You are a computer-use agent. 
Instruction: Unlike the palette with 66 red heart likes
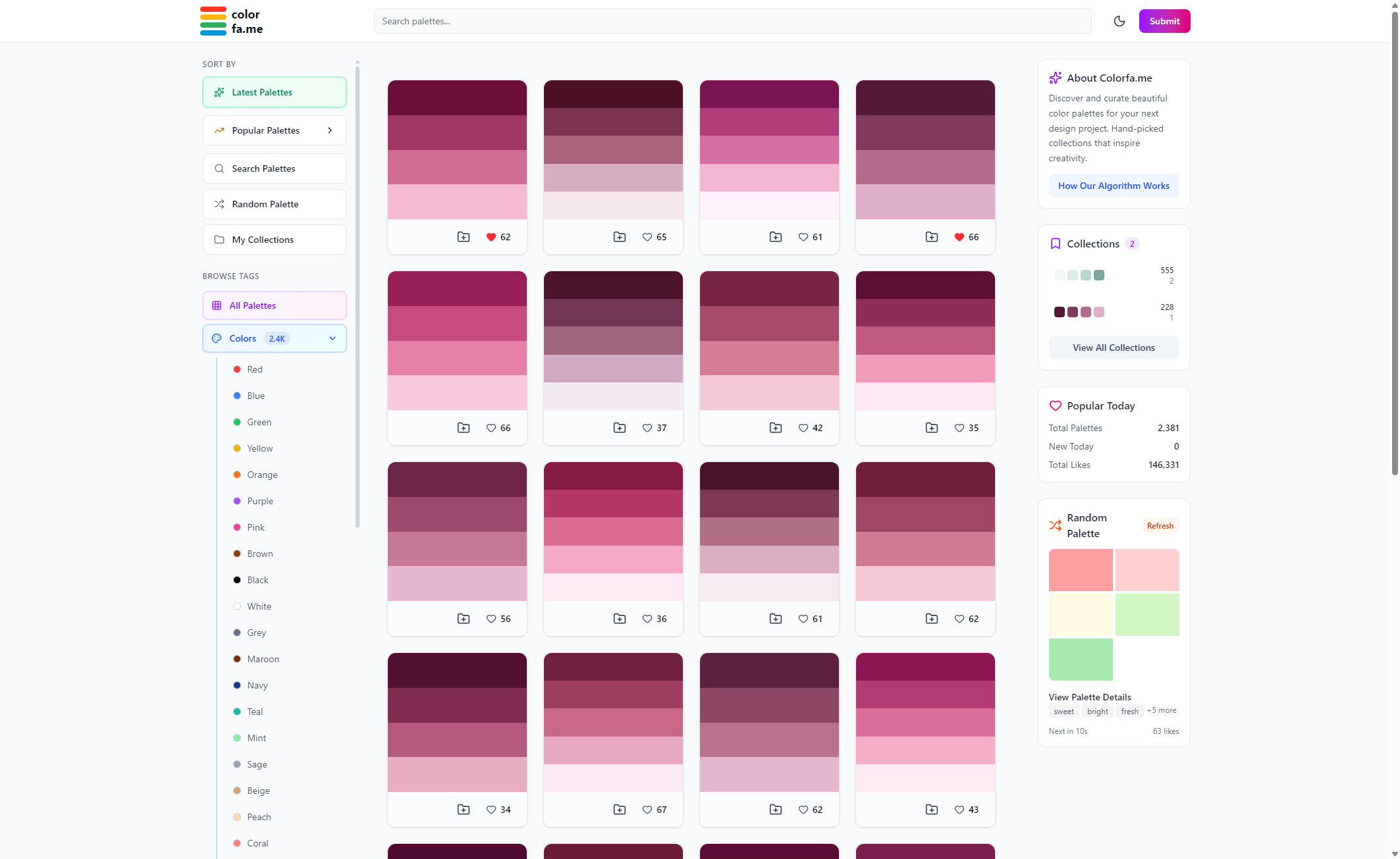coord(959,236)
